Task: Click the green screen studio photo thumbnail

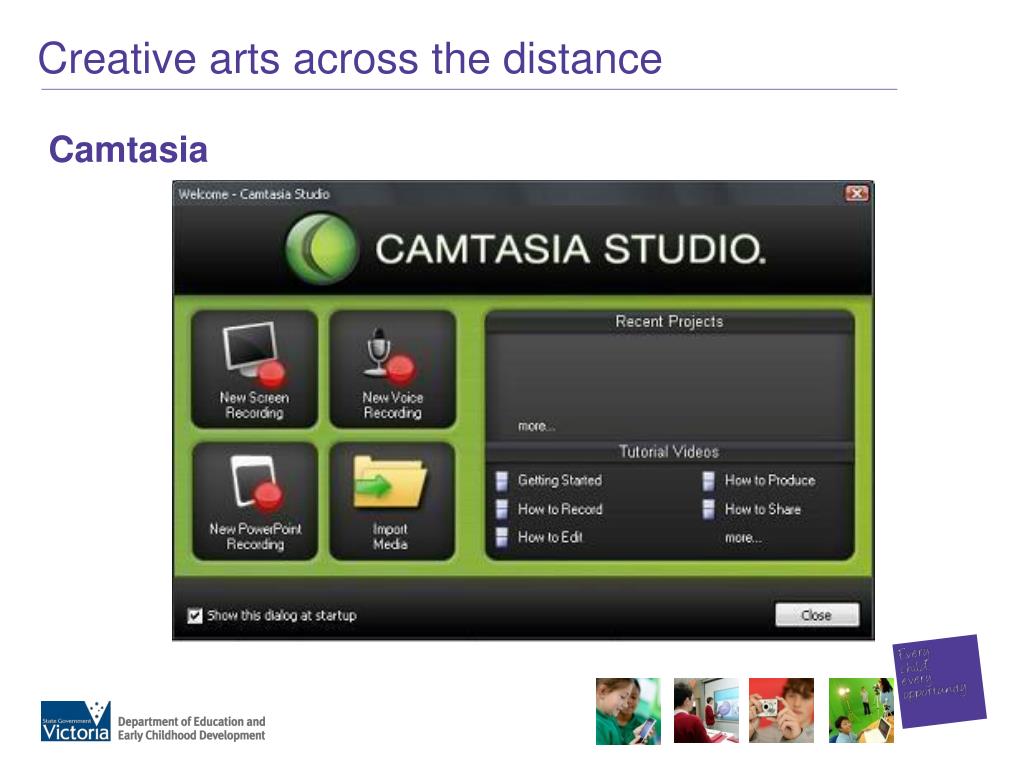Action: tap(861, 711)
